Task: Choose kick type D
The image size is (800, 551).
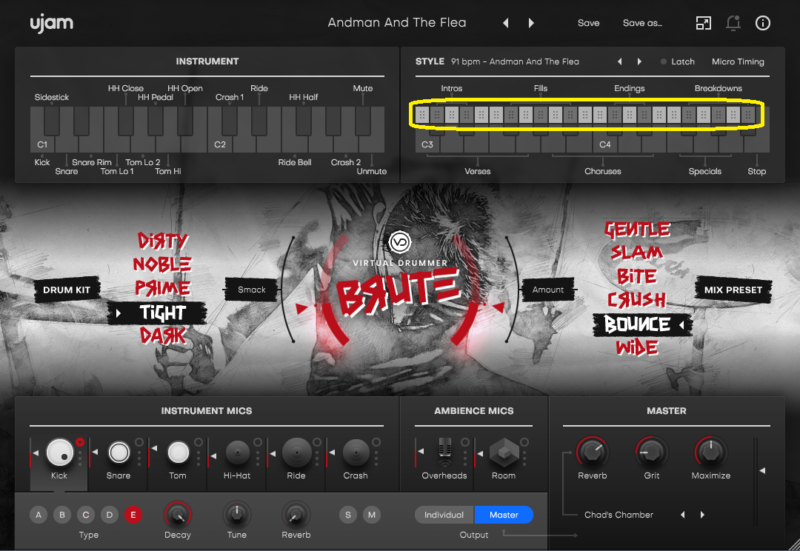Action: point(109,515)
